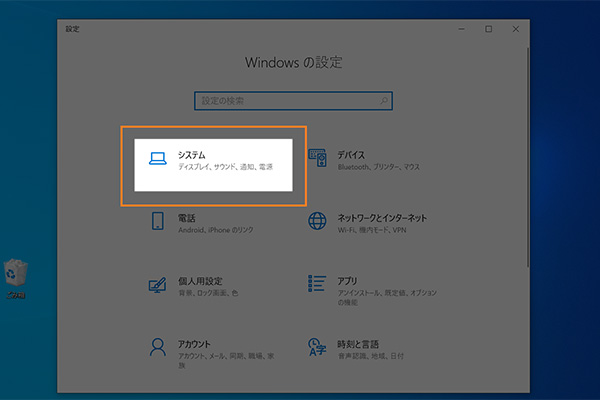Focus the 設定の検索 search field
Viewport: 600px width, 400px height.
click(293, 101)
